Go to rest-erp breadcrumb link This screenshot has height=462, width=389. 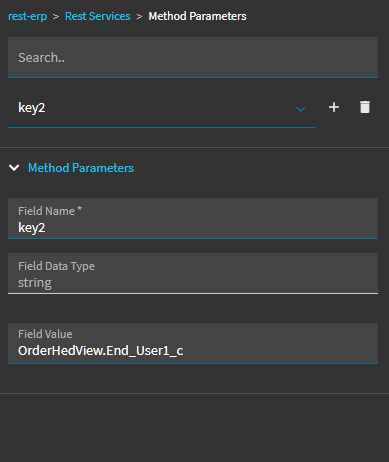tap(27, 16)
